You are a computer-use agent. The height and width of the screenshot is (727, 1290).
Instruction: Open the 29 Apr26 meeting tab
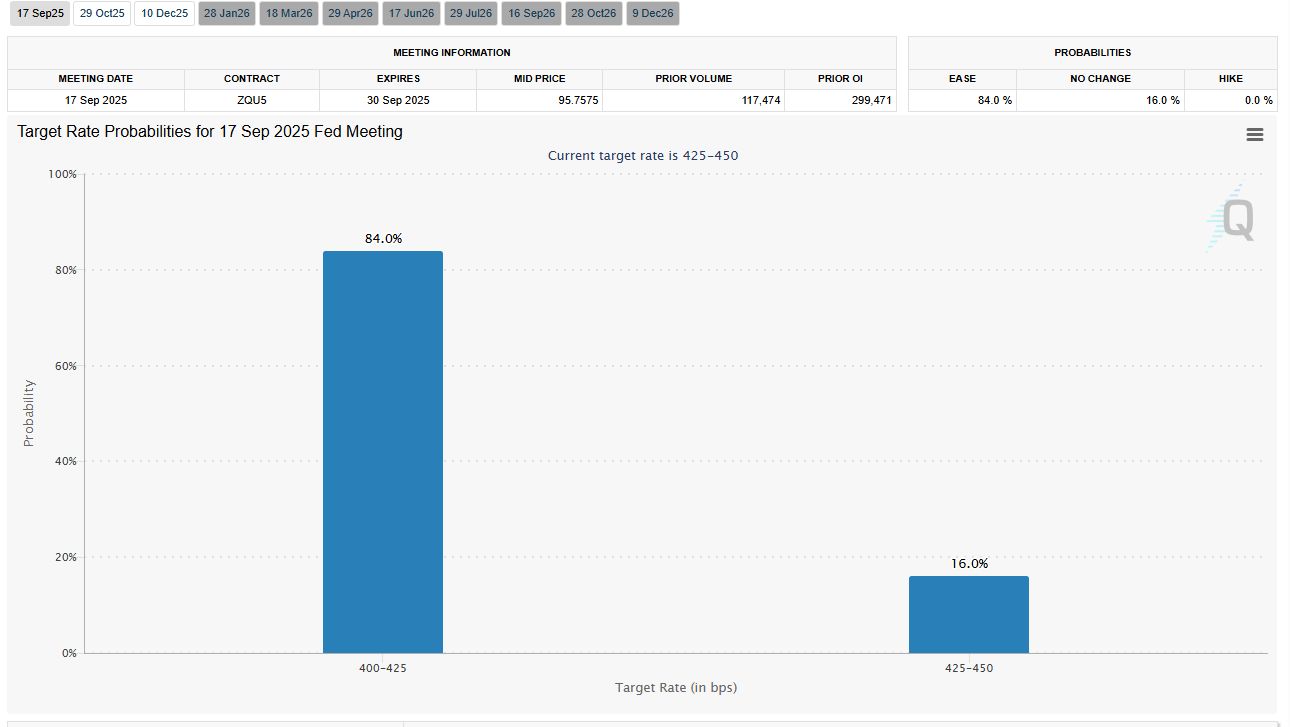tap(350, 14)
